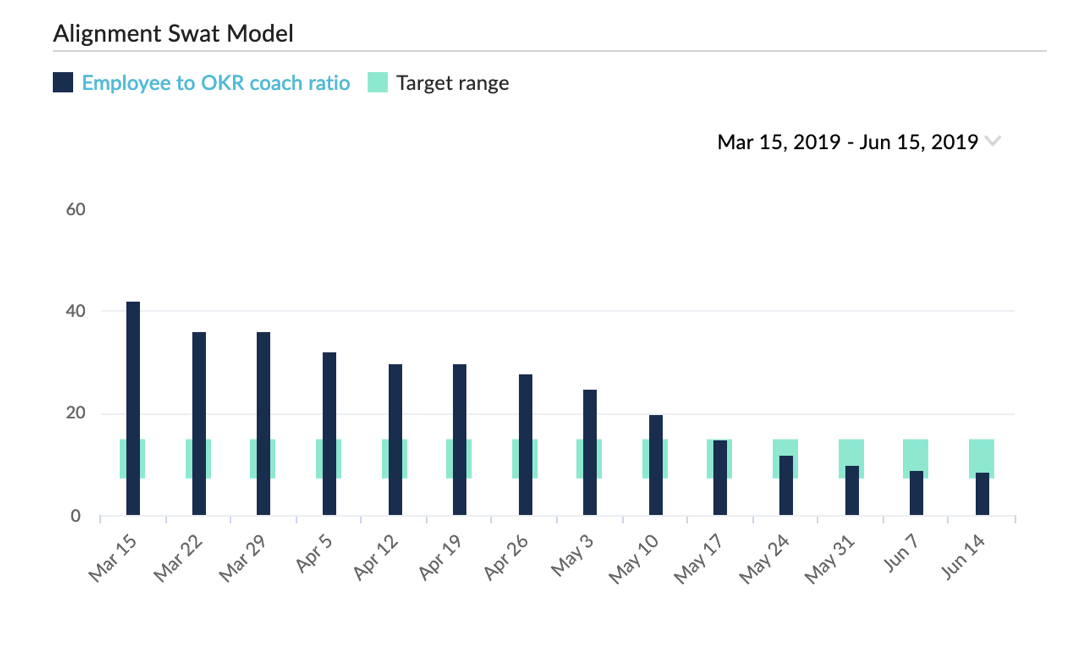
Task: Click the May 10 navy bar
Action: [x=656, y=465]
